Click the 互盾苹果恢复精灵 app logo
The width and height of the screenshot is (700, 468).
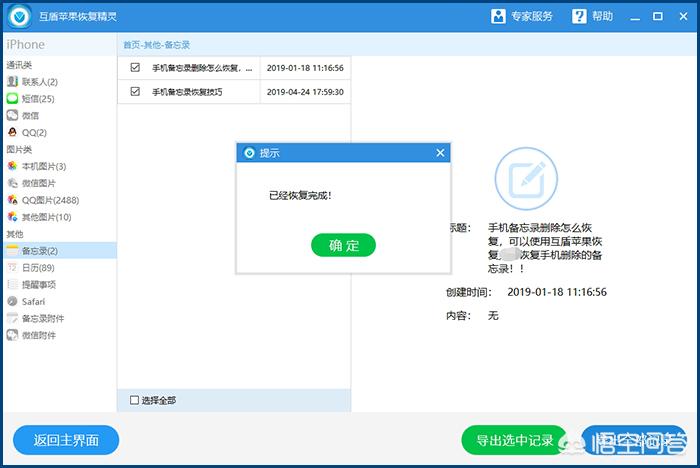click(x=20, y=17)
